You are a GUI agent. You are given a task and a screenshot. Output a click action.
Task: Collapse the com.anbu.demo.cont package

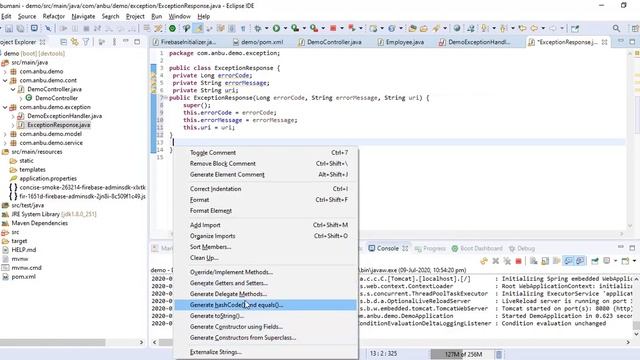pos(5,80)
